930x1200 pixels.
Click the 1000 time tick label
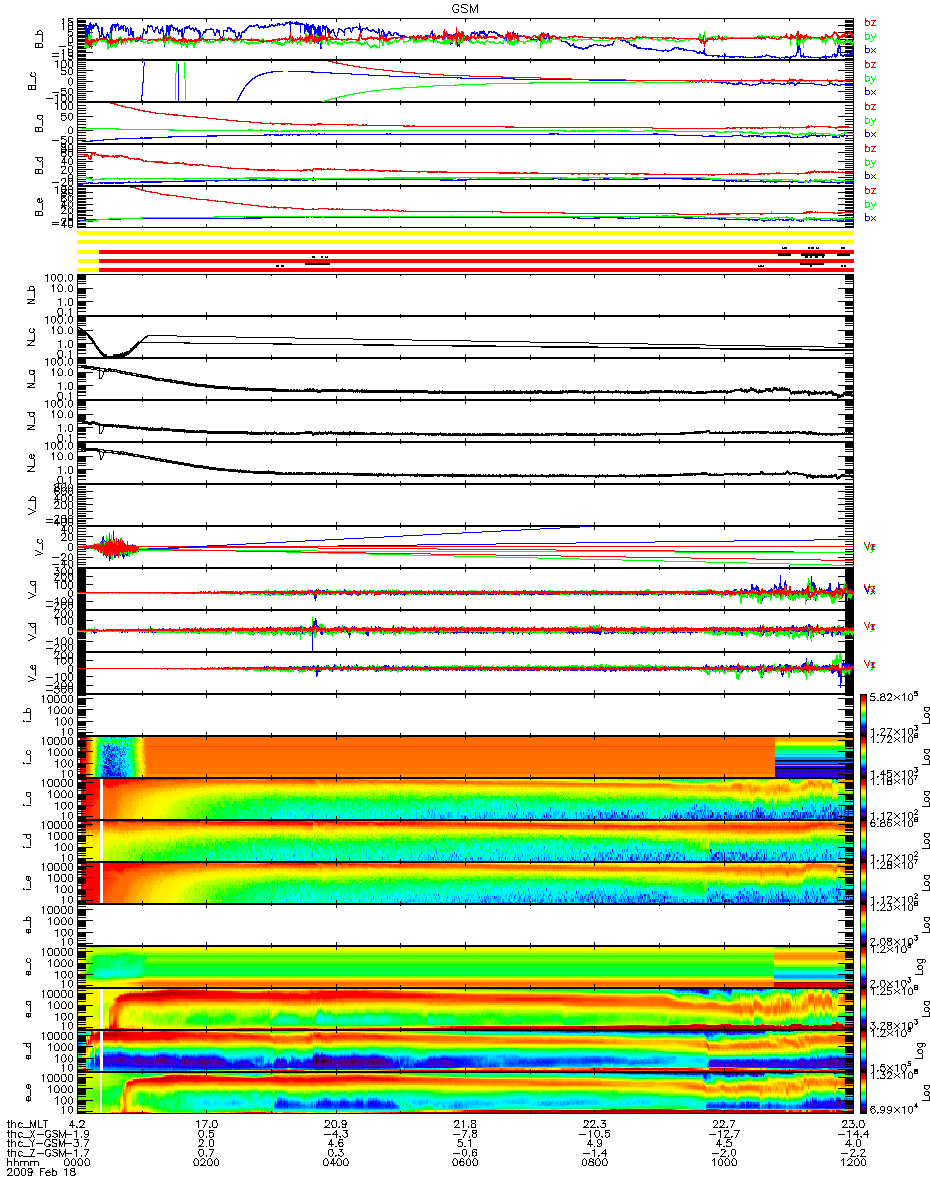click(x=723, y=1163)
